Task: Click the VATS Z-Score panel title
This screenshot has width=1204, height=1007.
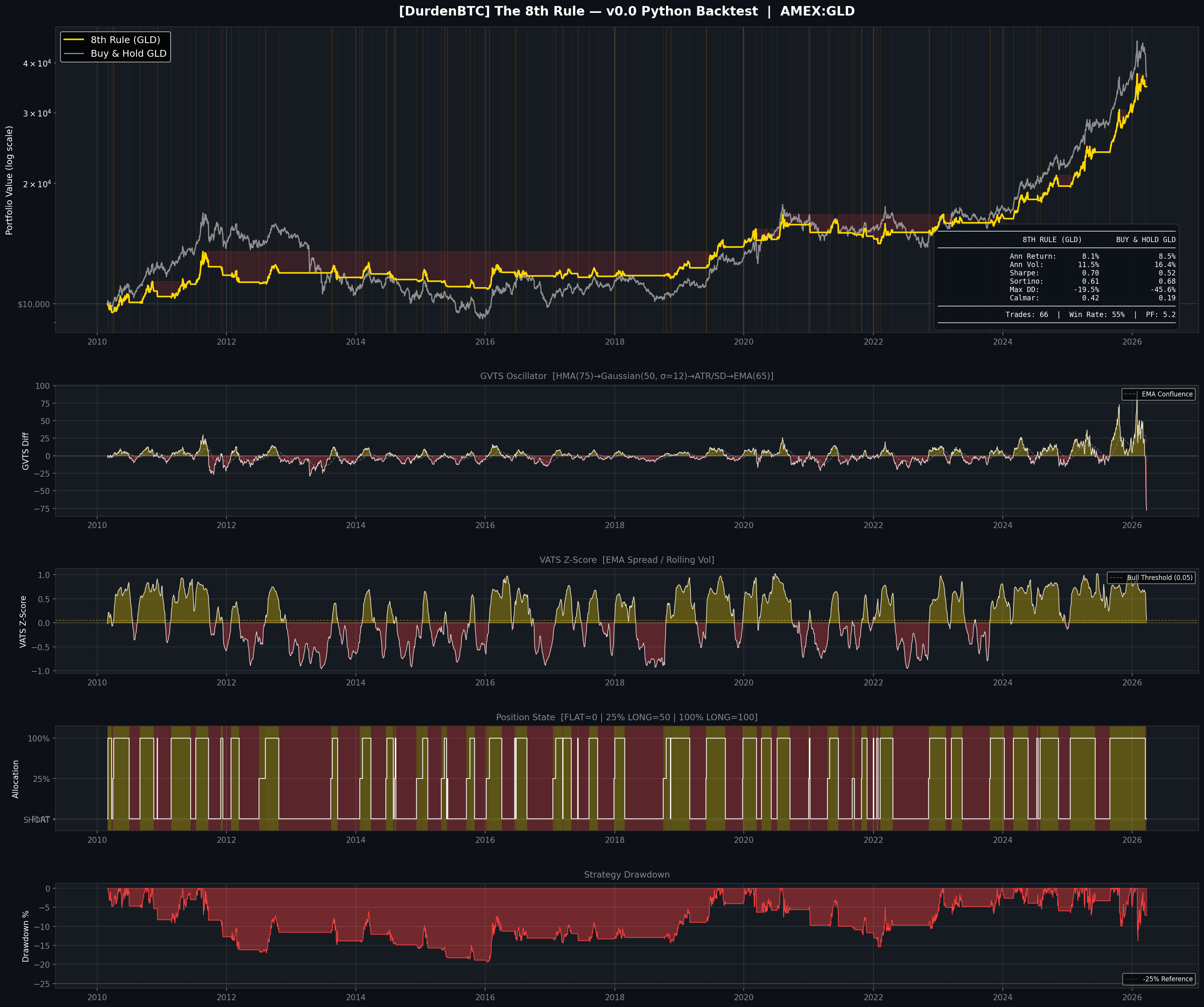Action: tap(626, 560)
